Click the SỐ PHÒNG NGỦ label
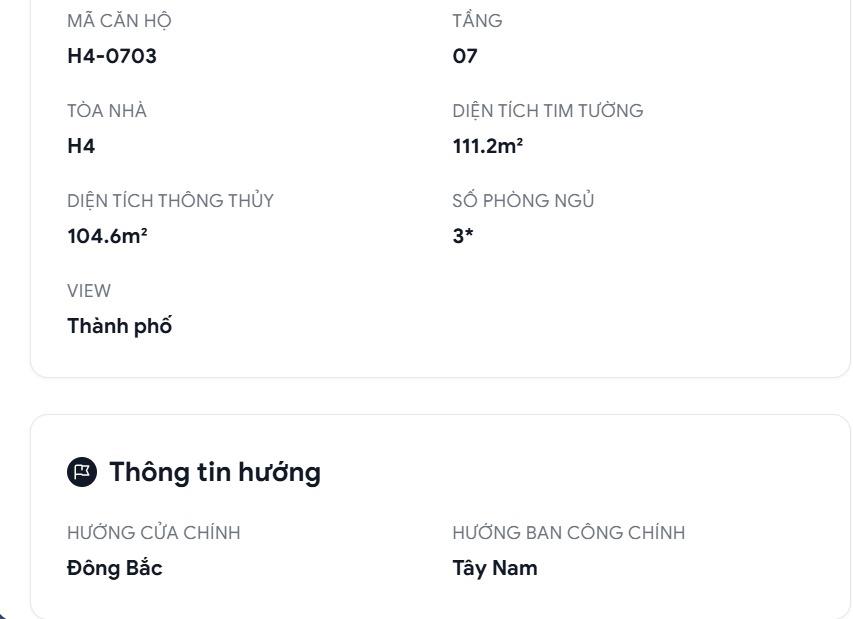Viewport: 853px width, 619px height. (x=523, y=201)
